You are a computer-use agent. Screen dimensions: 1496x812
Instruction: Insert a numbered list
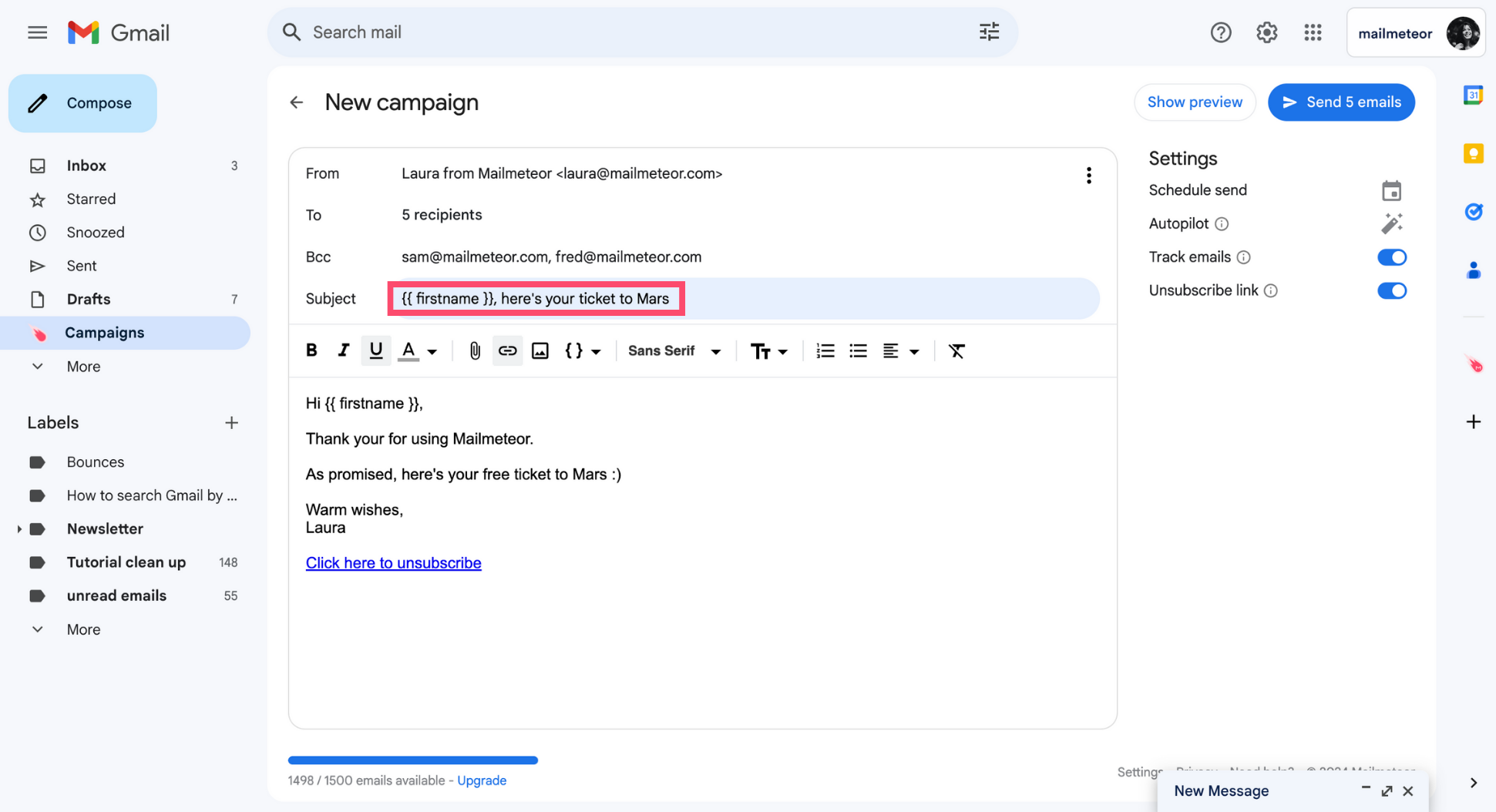tap(825, 351)
